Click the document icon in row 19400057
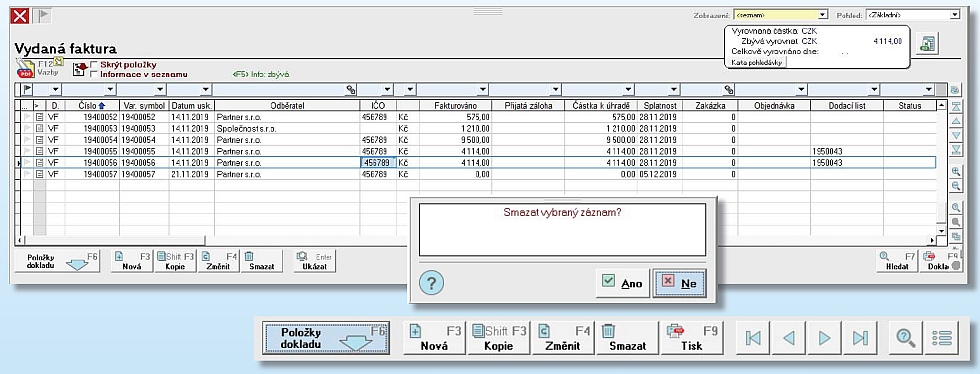The image size is (980, 374). click(39, 174)
